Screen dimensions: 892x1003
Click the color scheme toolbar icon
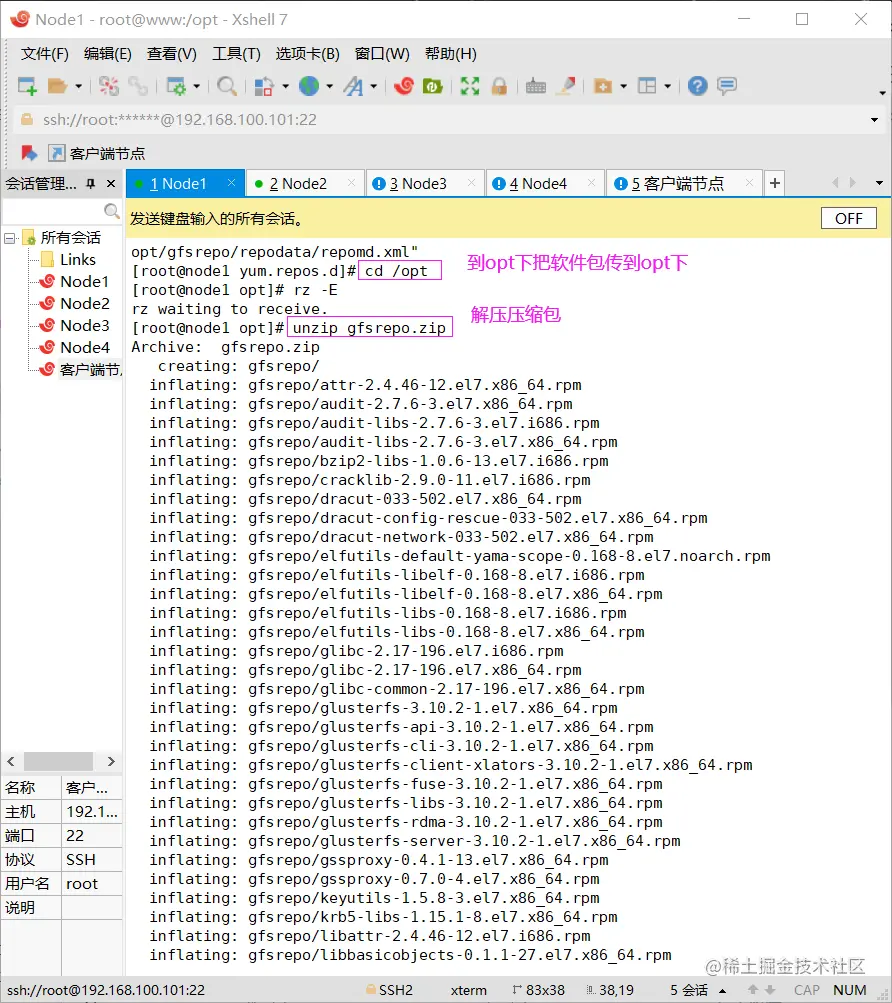coord(264,86)
